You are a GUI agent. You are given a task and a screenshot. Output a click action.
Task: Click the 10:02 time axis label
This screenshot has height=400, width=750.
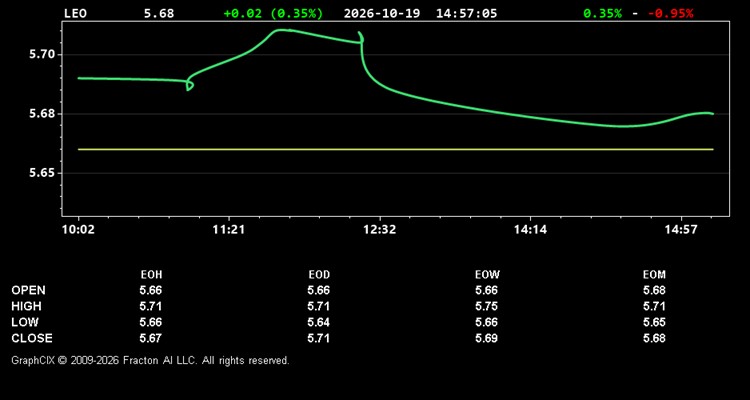(x=78, y=230)
